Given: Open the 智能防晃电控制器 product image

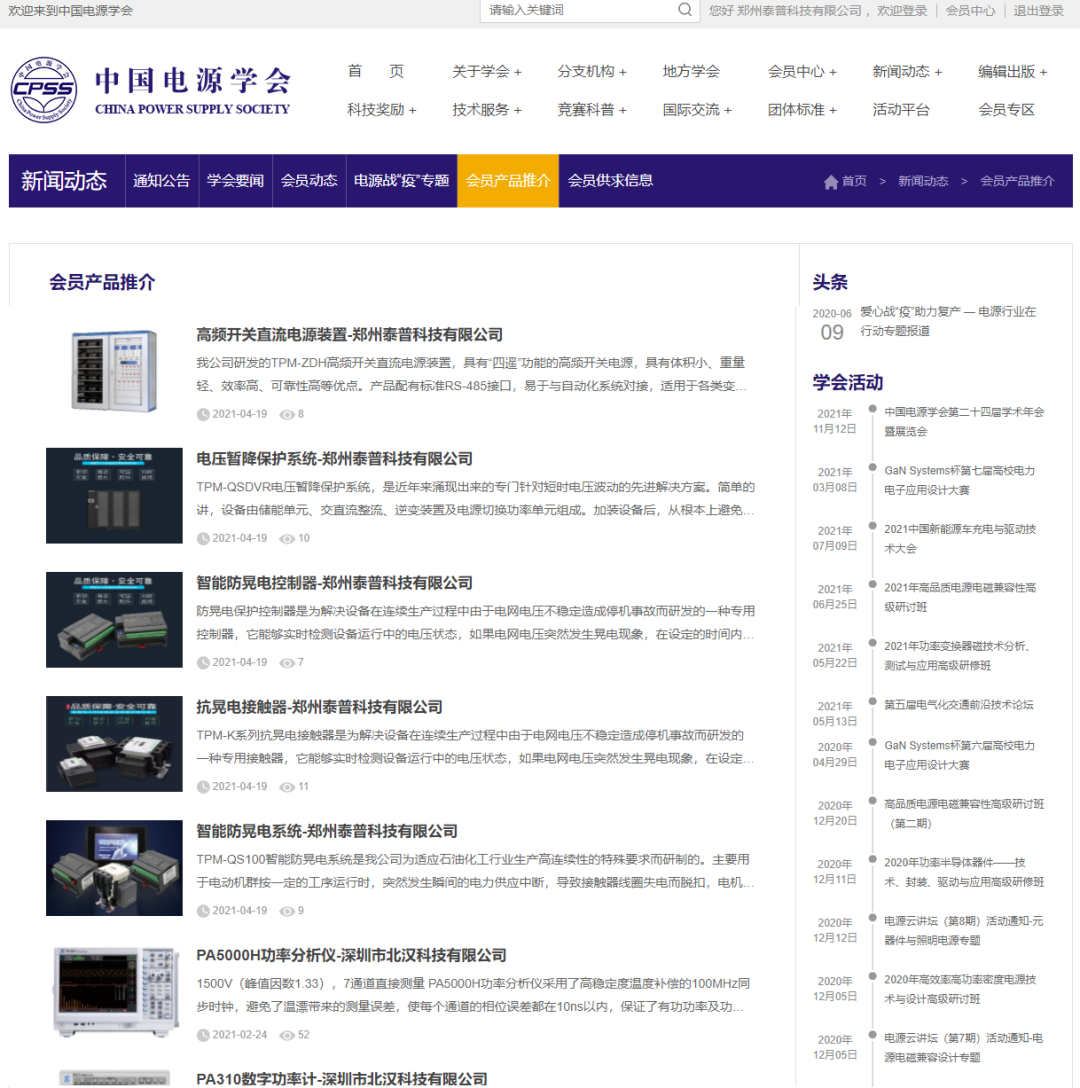Looking at the screenshot, I should (114, 620).
